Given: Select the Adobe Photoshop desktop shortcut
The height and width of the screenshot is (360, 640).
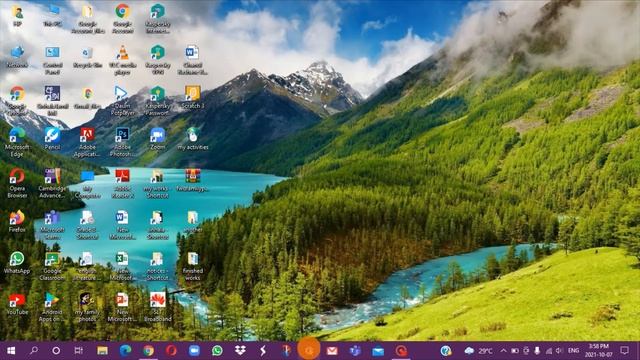Looking at the screenshot, I should tap(122, 142).
